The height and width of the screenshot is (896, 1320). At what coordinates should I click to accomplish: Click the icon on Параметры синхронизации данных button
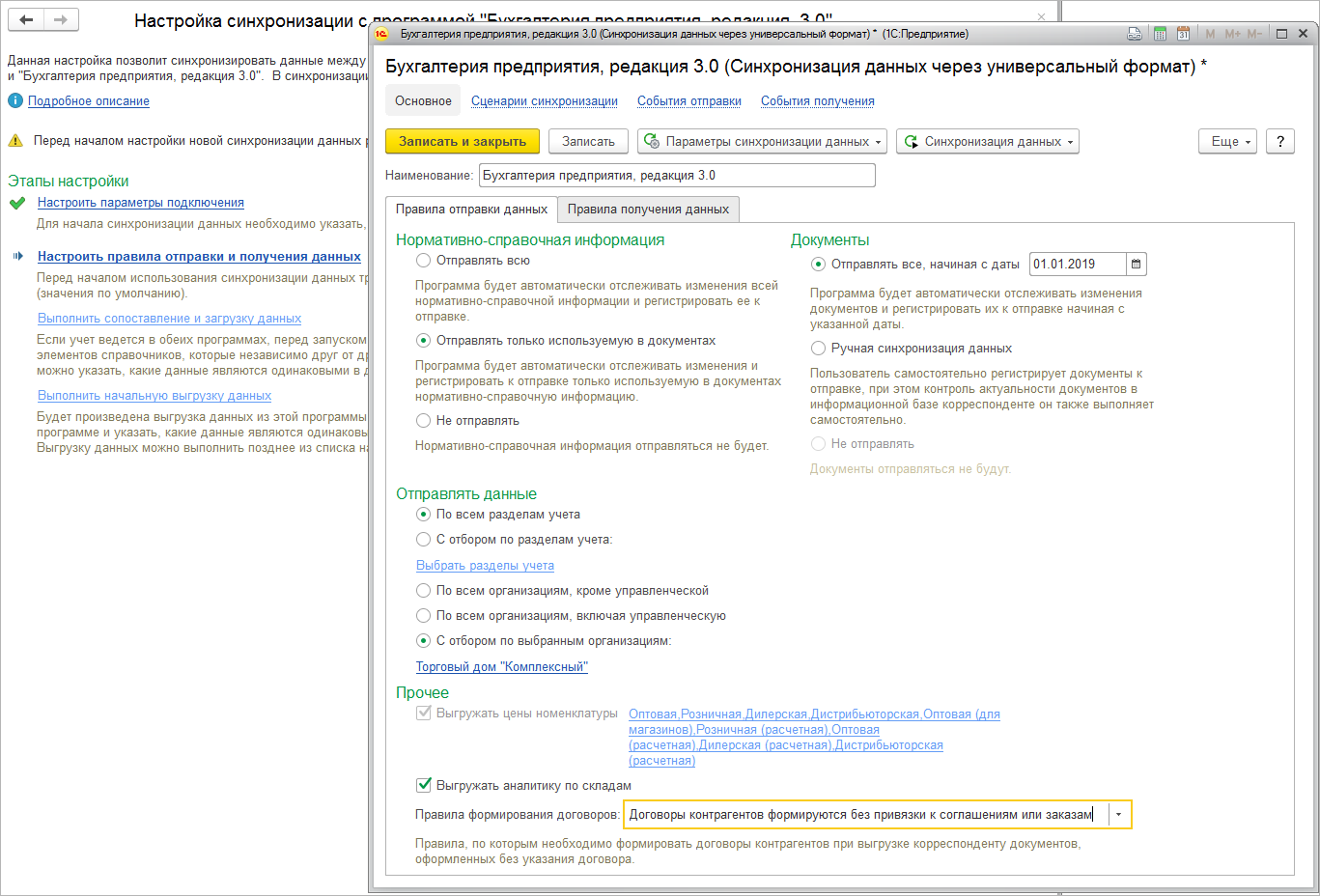(x=651, y=141)
